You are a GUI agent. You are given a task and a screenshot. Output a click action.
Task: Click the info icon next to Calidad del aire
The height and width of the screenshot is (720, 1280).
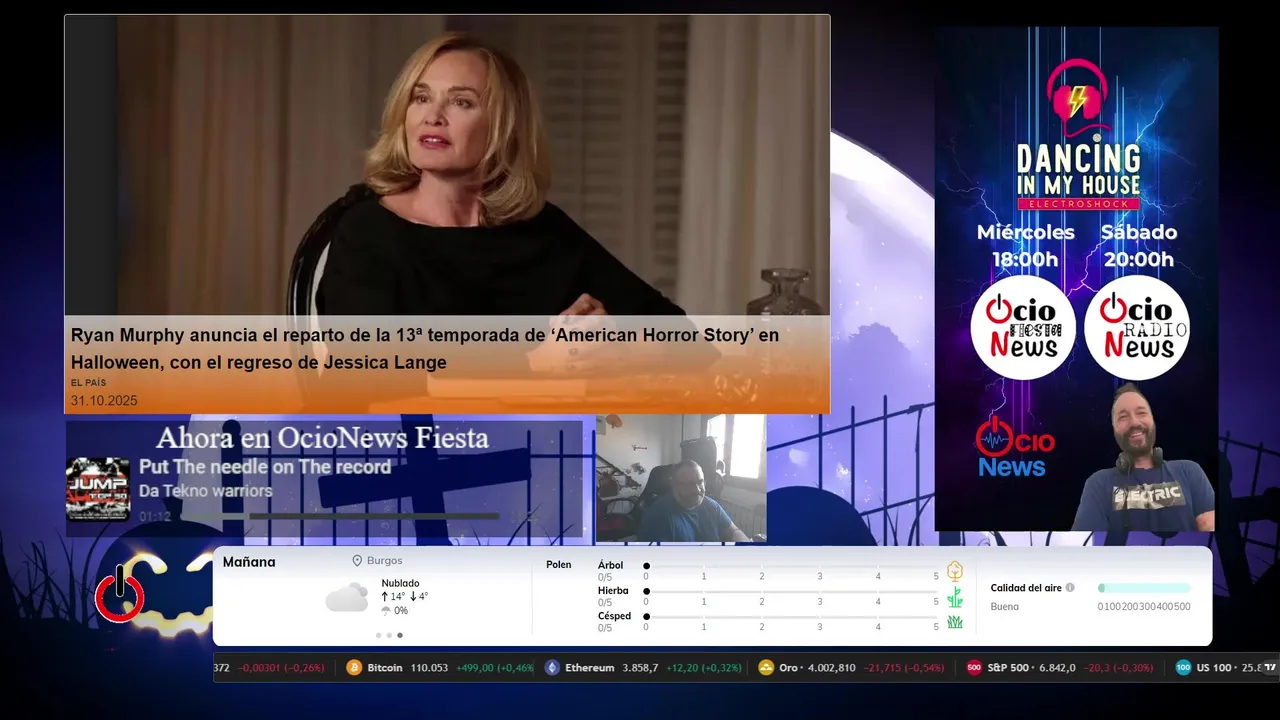pos(1070,588)
